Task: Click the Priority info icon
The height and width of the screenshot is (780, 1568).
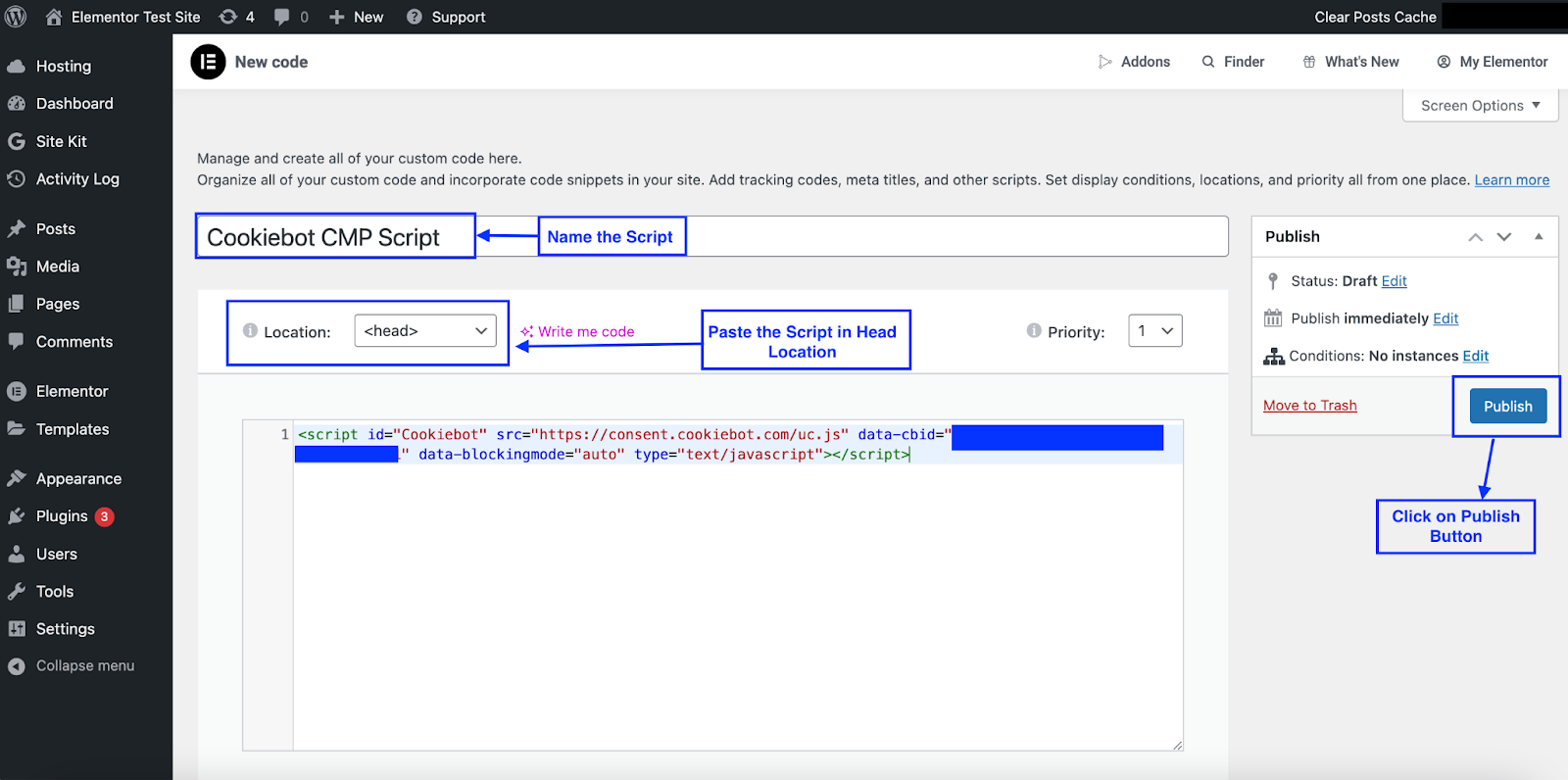Action: 1034,331
